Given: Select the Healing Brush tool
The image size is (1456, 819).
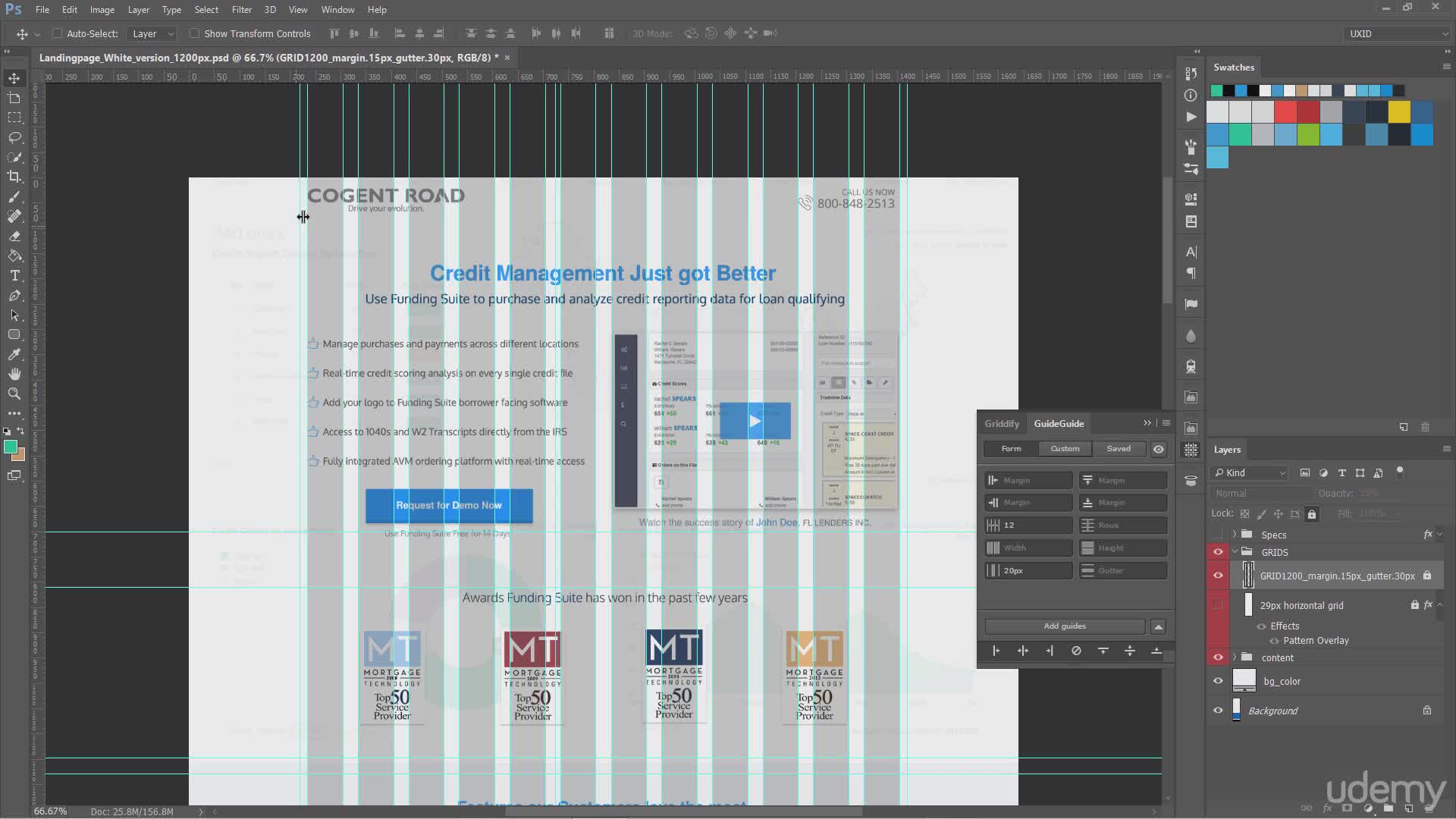Looking at the screenshot, I should pyautogui.click(x=14, y=216).
